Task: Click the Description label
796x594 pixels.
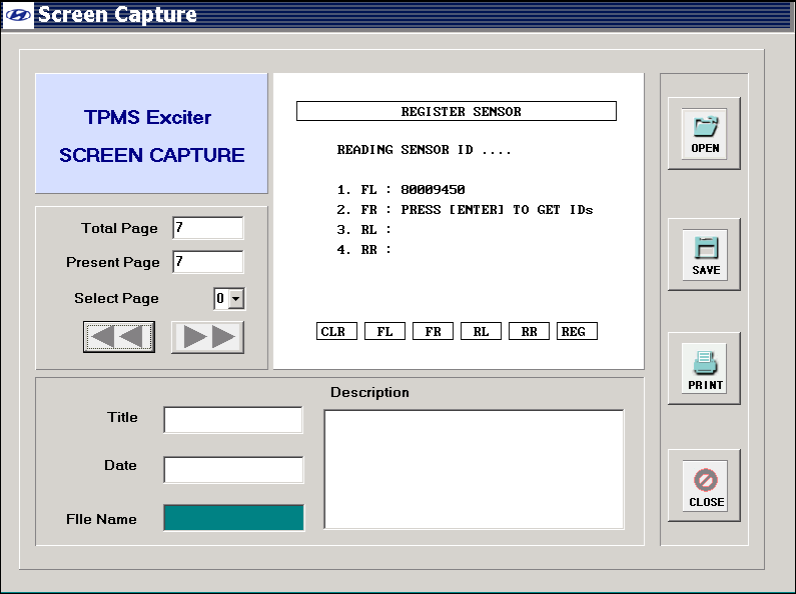Action: (x=370, y=392)
